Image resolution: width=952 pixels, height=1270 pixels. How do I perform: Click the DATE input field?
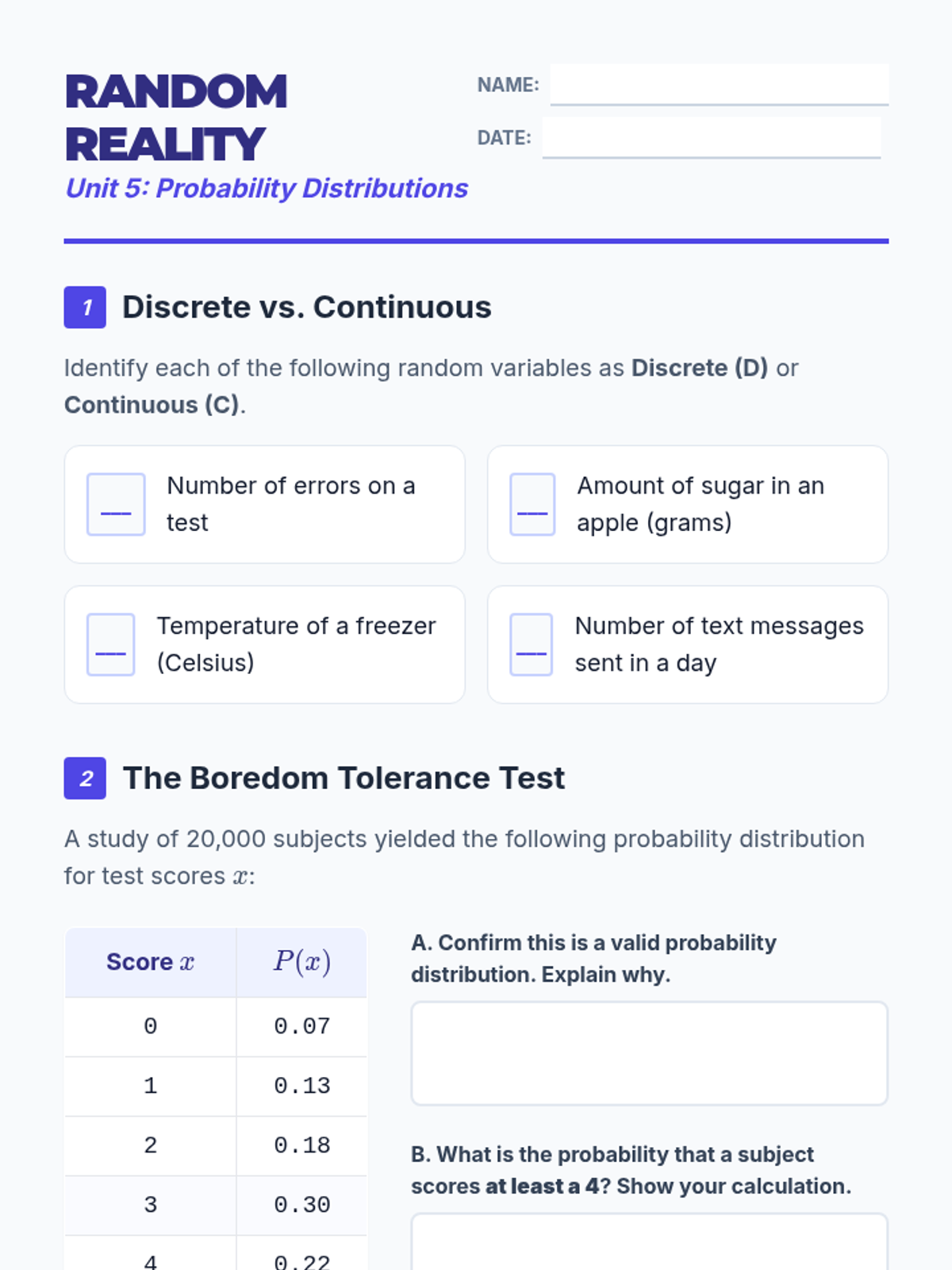coord(711,137)
